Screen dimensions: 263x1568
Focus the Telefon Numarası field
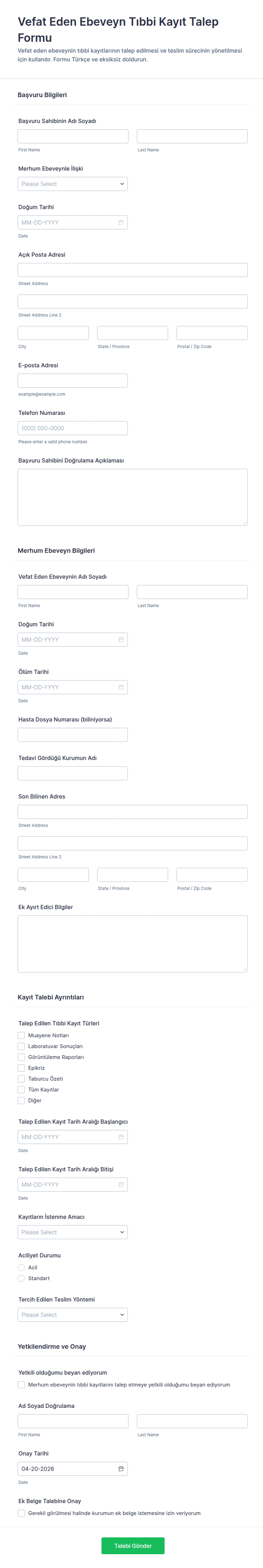tap(73, 428)
